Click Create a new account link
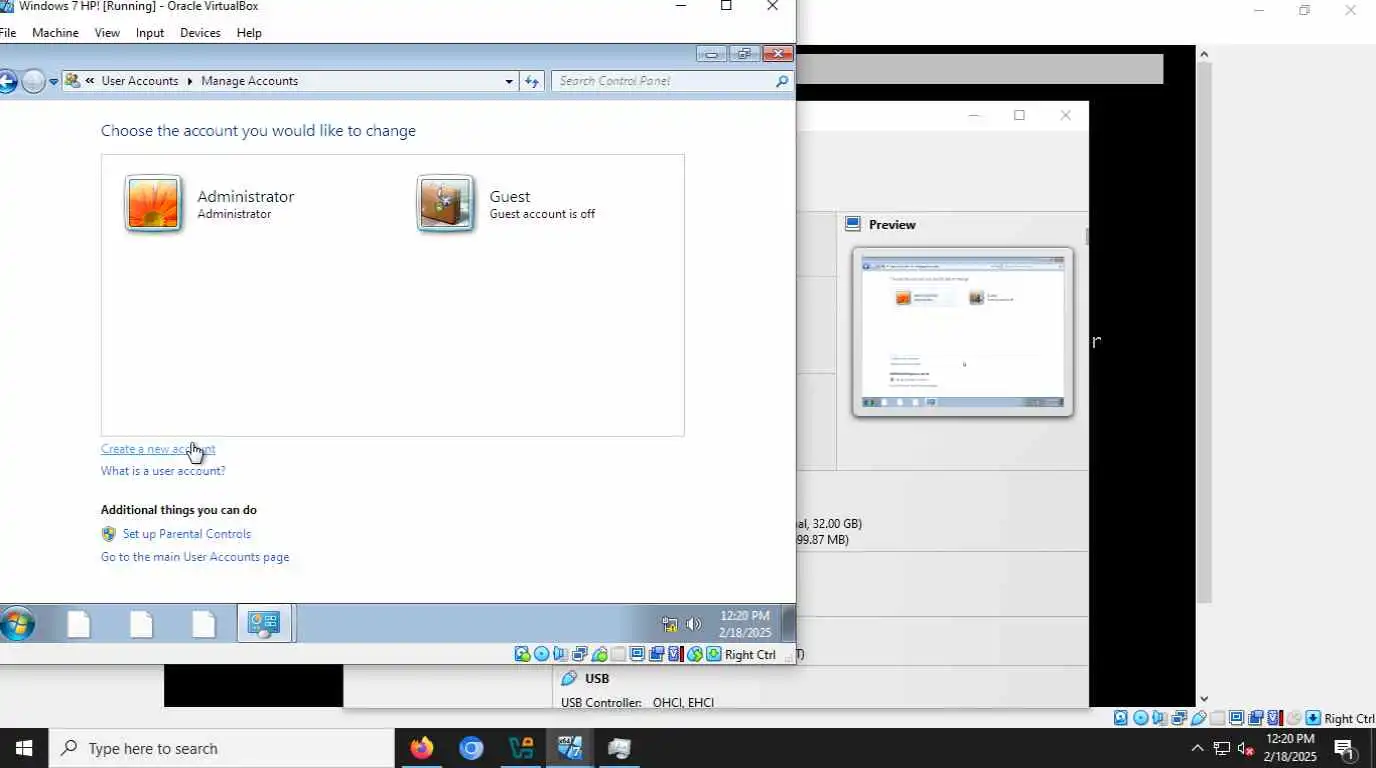The width and height of the screenshot is (1376, 768). point(158,449)
